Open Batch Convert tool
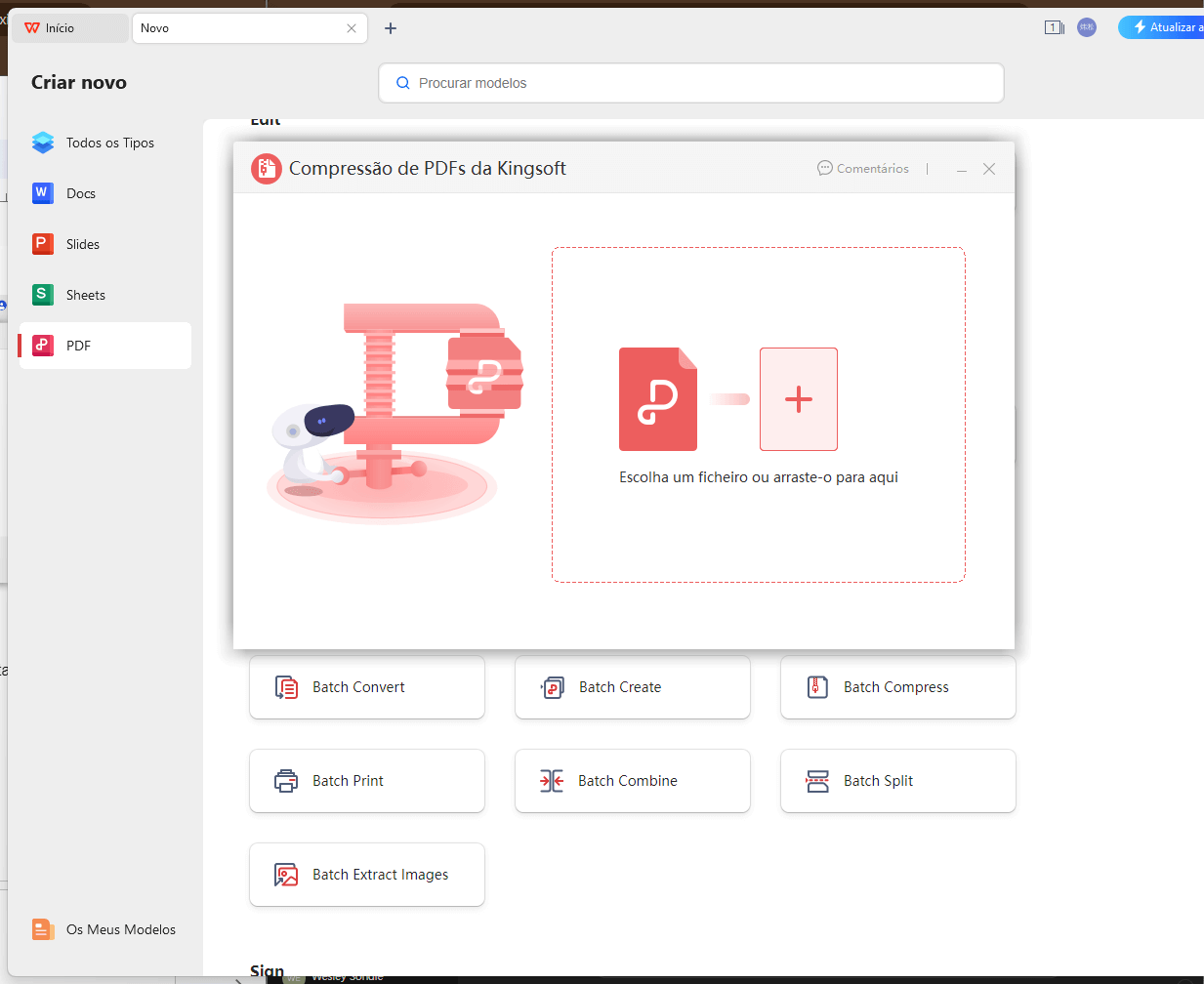1204x984 pixels. [367, 687]
